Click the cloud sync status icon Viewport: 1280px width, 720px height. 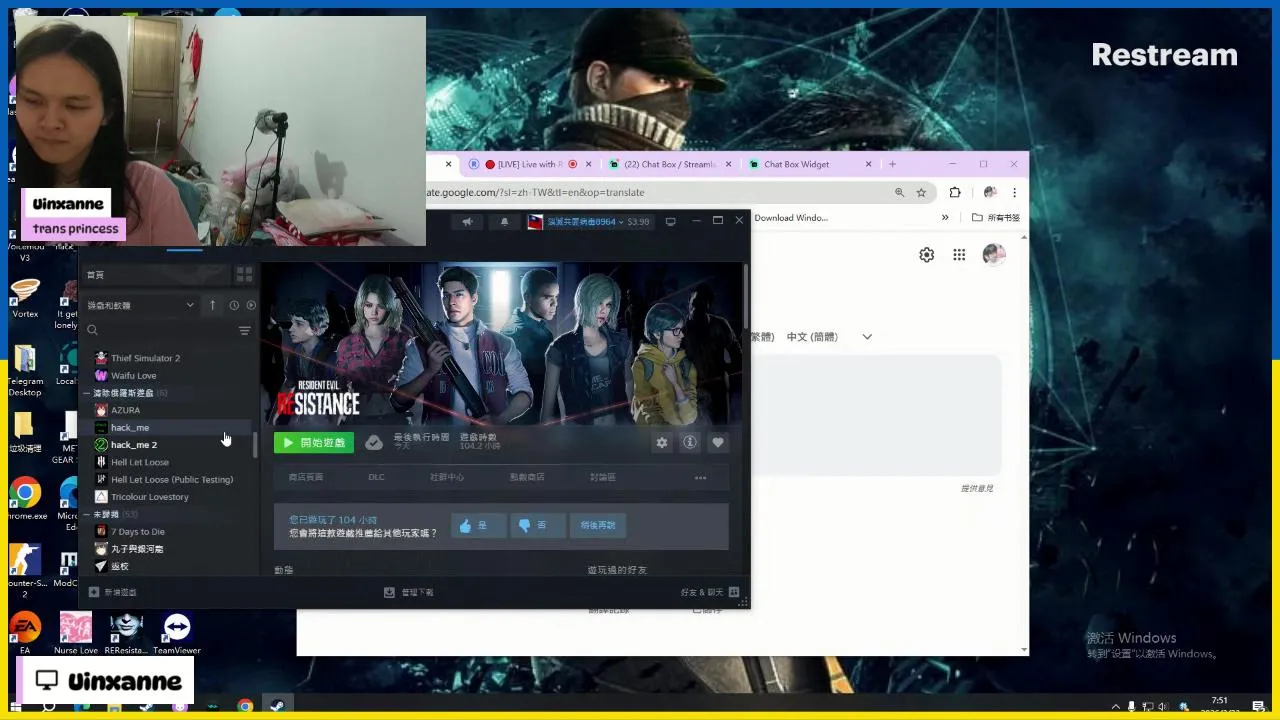373,442
